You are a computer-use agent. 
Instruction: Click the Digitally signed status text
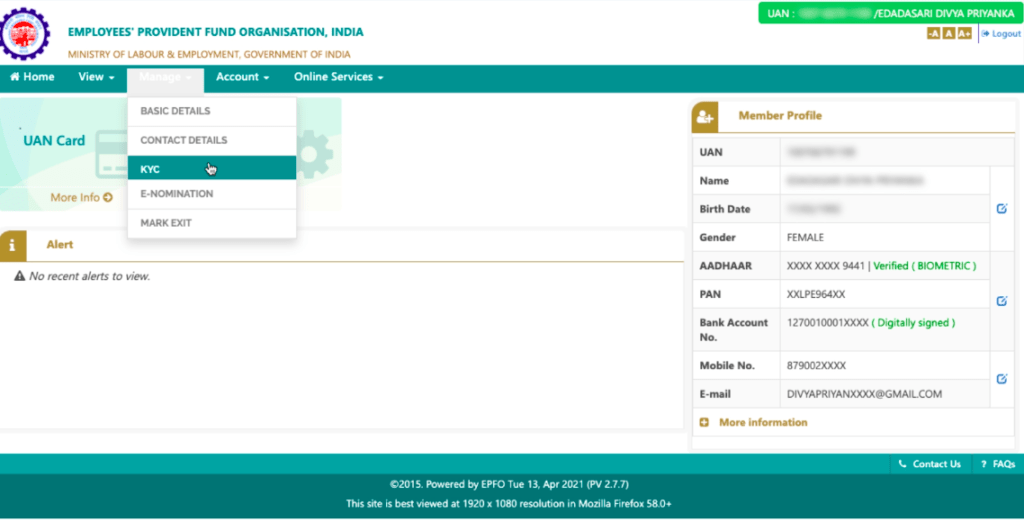point(914,323)
